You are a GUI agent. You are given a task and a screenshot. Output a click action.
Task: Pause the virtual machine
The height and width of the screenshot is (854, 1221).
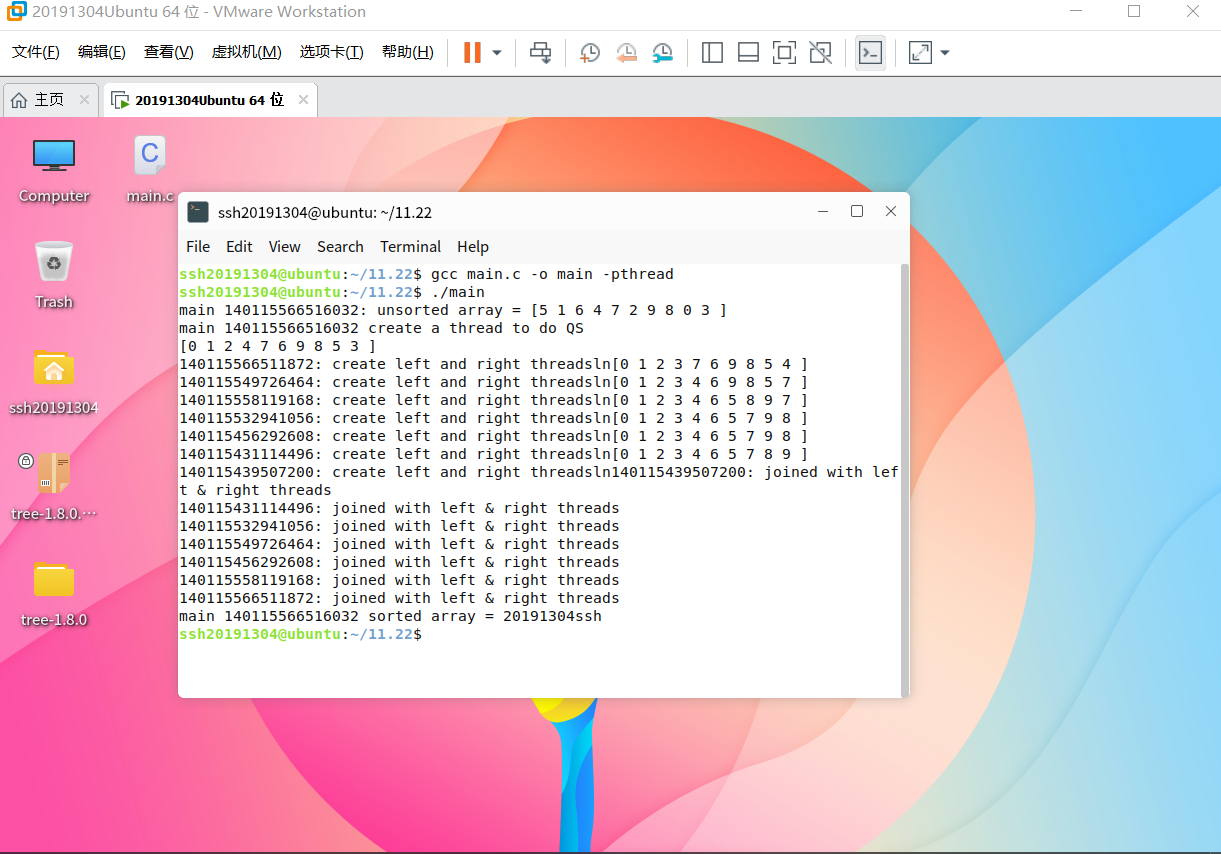[472, 52]
